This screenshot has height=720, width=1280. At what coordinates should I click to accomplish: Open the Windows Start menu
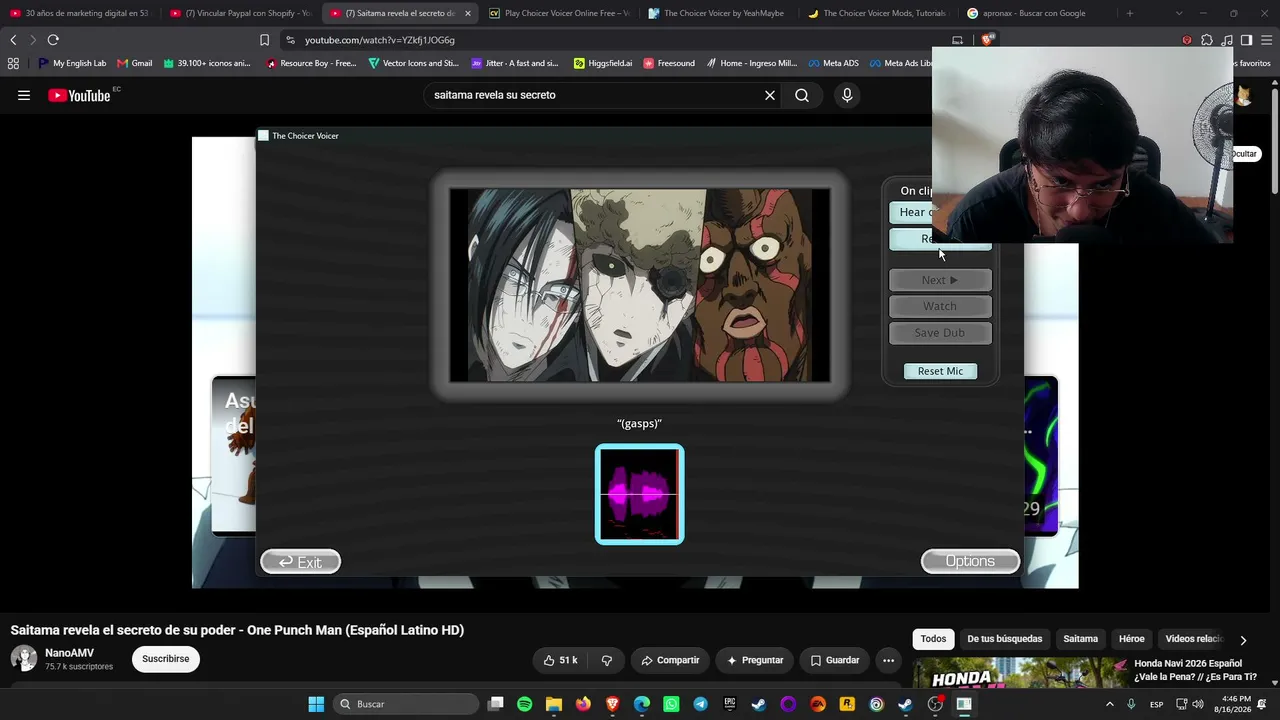[316, 704]
